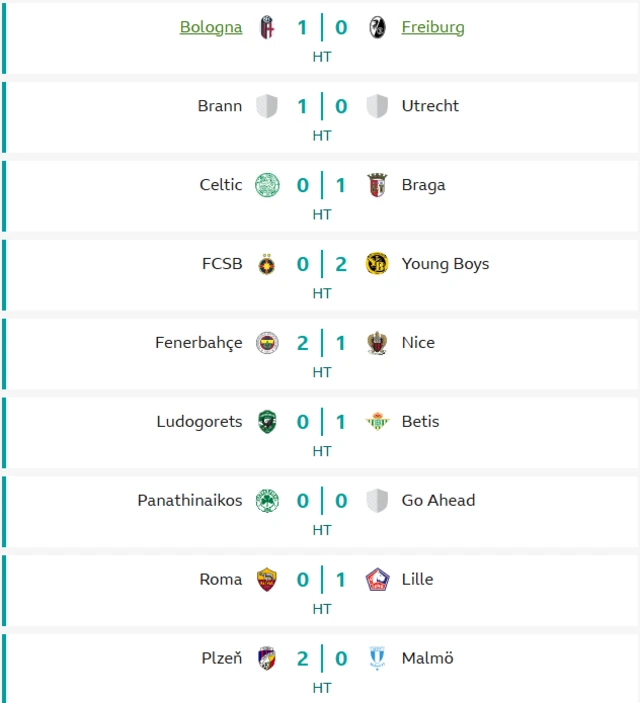Viewport: 640px width, 703px height.
Task: Click the Plzeň club crest
Action: pyautogui.click(x=266, y=659)
